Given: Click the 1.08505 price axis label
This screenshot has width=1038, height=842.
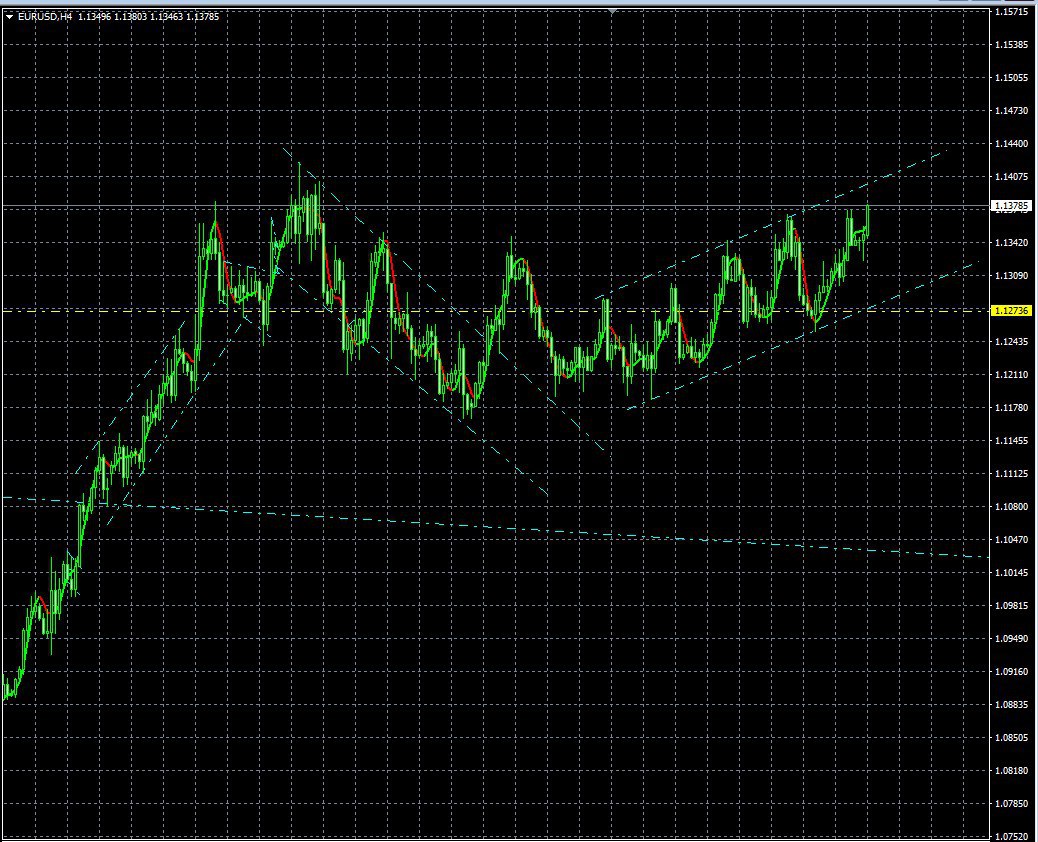Looking at the screenshot, I should point(1012,737).
